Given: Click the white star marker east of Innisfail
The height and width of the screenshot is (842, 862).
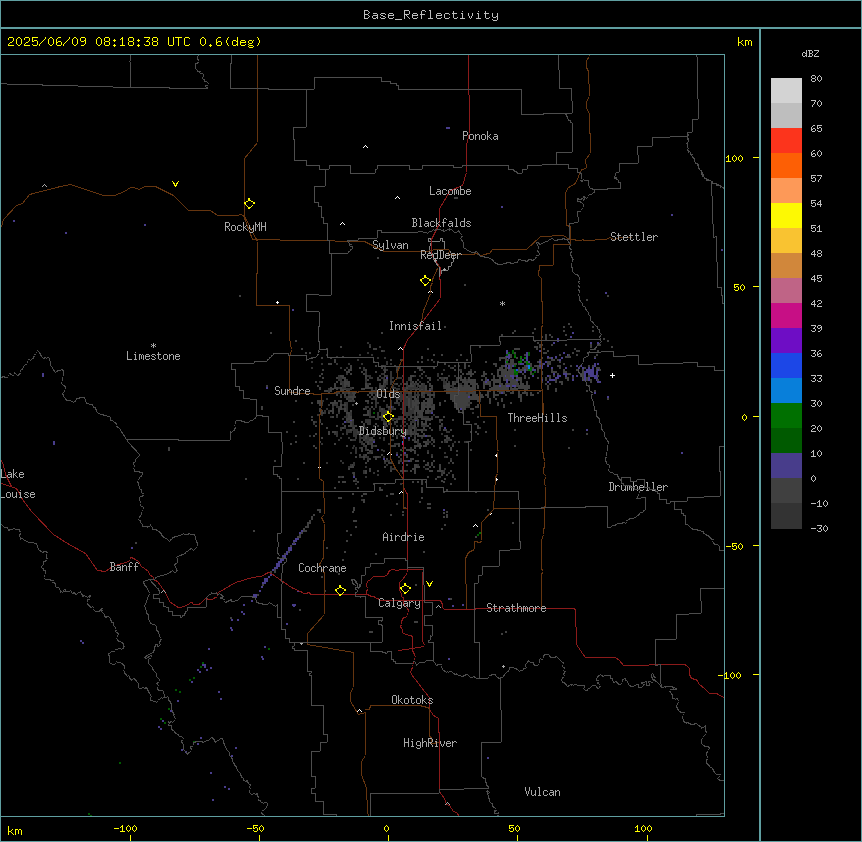Looking at the screenshot, I should tap(502, 303).
